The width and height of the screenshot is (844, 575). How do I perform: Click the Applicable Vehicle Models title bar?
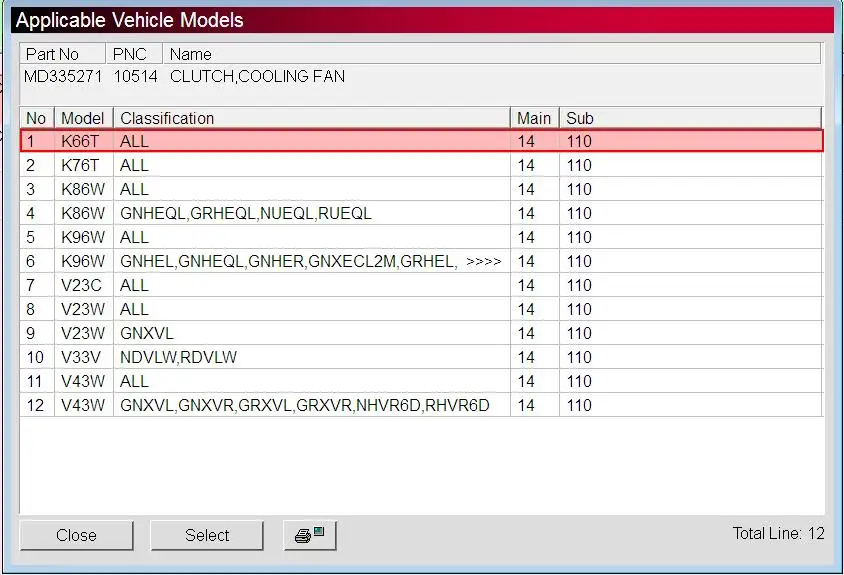click(423, 20)
